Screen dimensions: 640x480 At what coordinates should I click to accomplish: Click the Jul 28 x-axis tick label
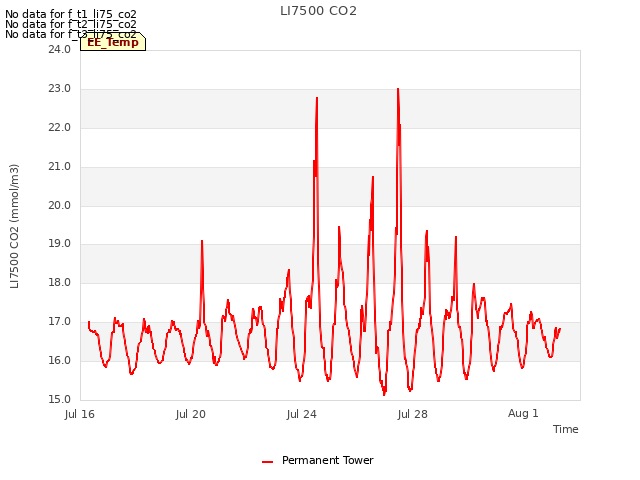[x=413, y=414]
